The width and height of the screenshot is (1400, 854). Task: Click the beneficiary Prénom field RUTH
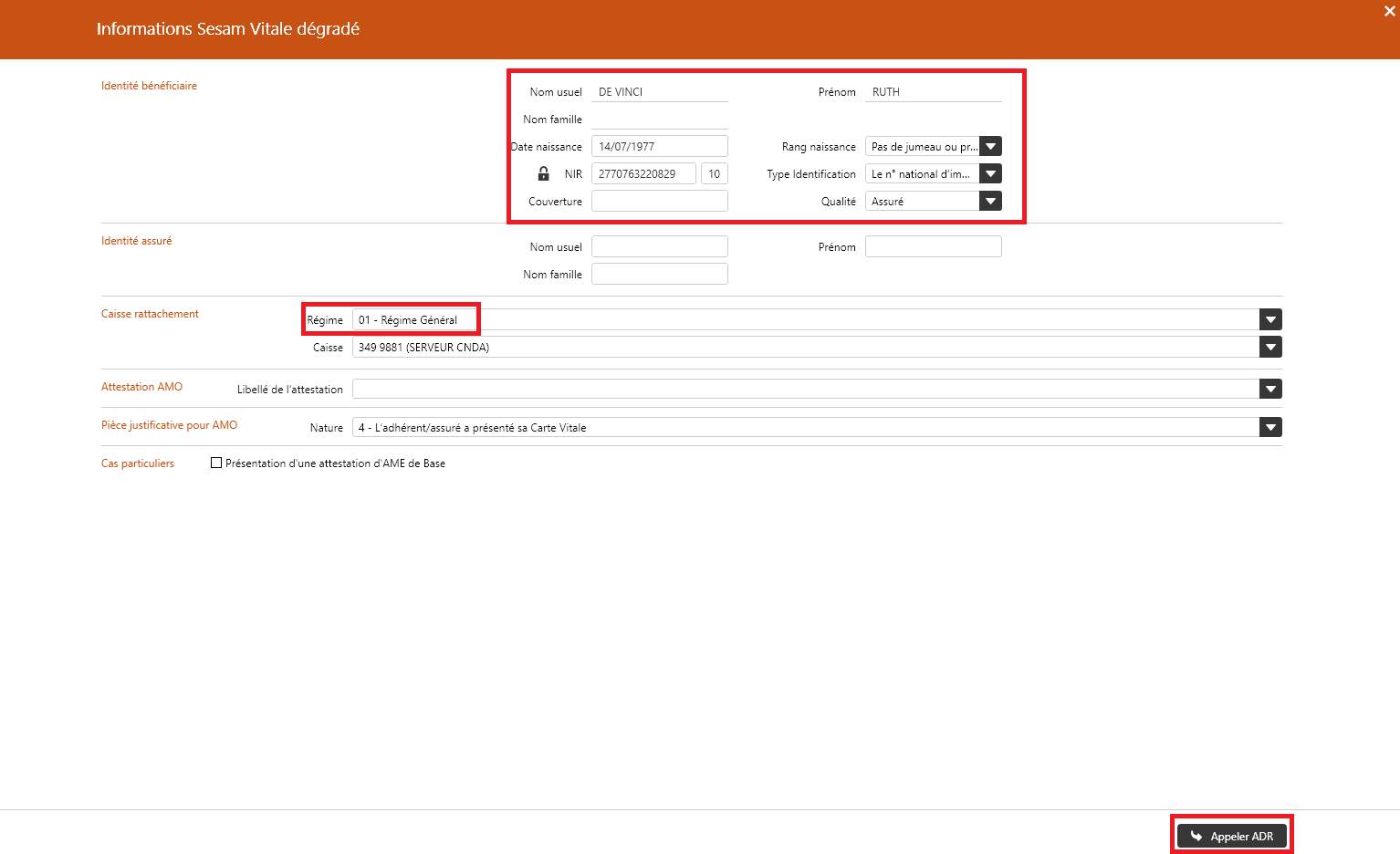coord(933,92)
